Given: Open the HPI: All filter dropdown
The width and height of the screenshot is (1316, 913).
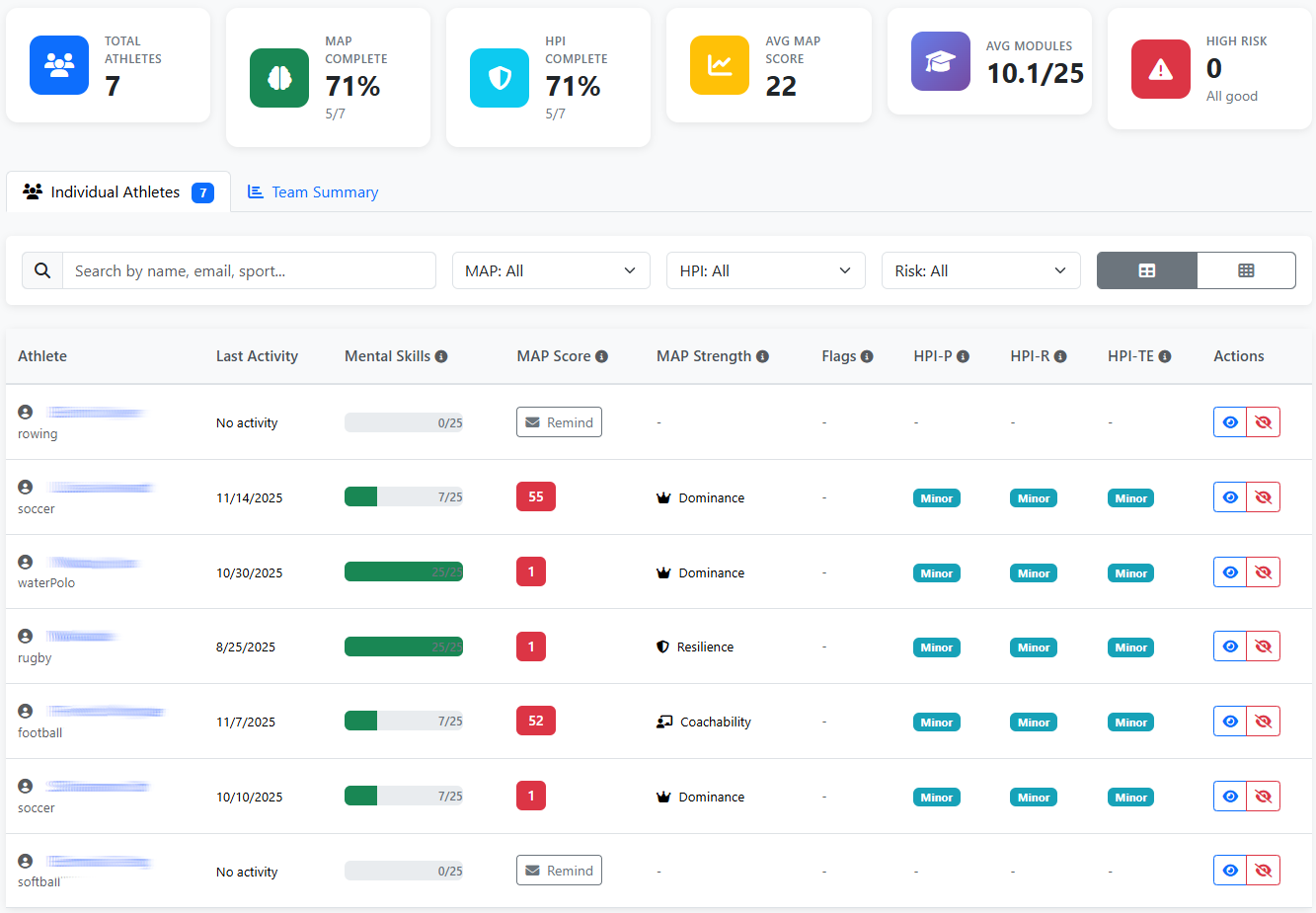Looking at the screenshot, I should coord(766,269).
